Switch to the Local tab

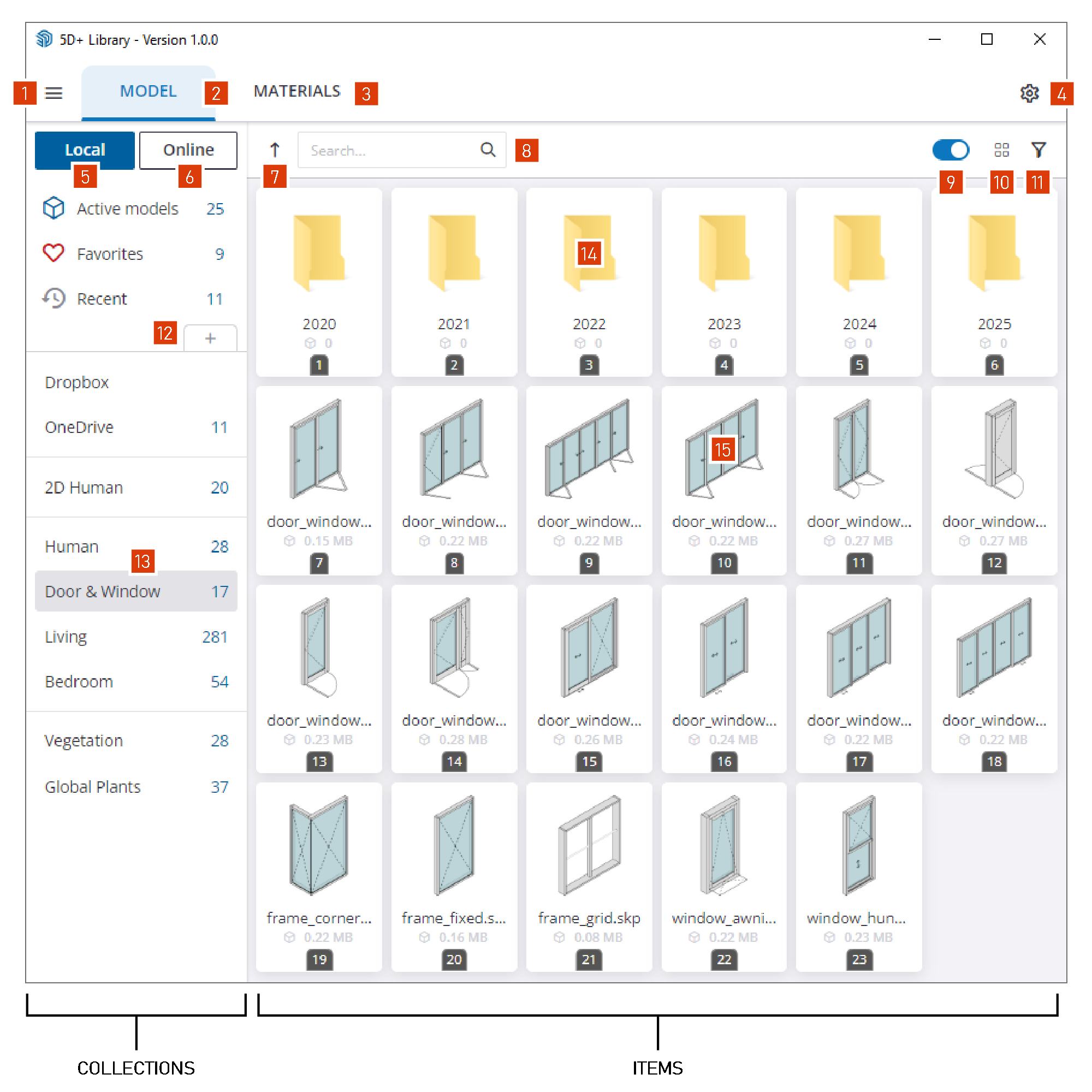(85, 150)
